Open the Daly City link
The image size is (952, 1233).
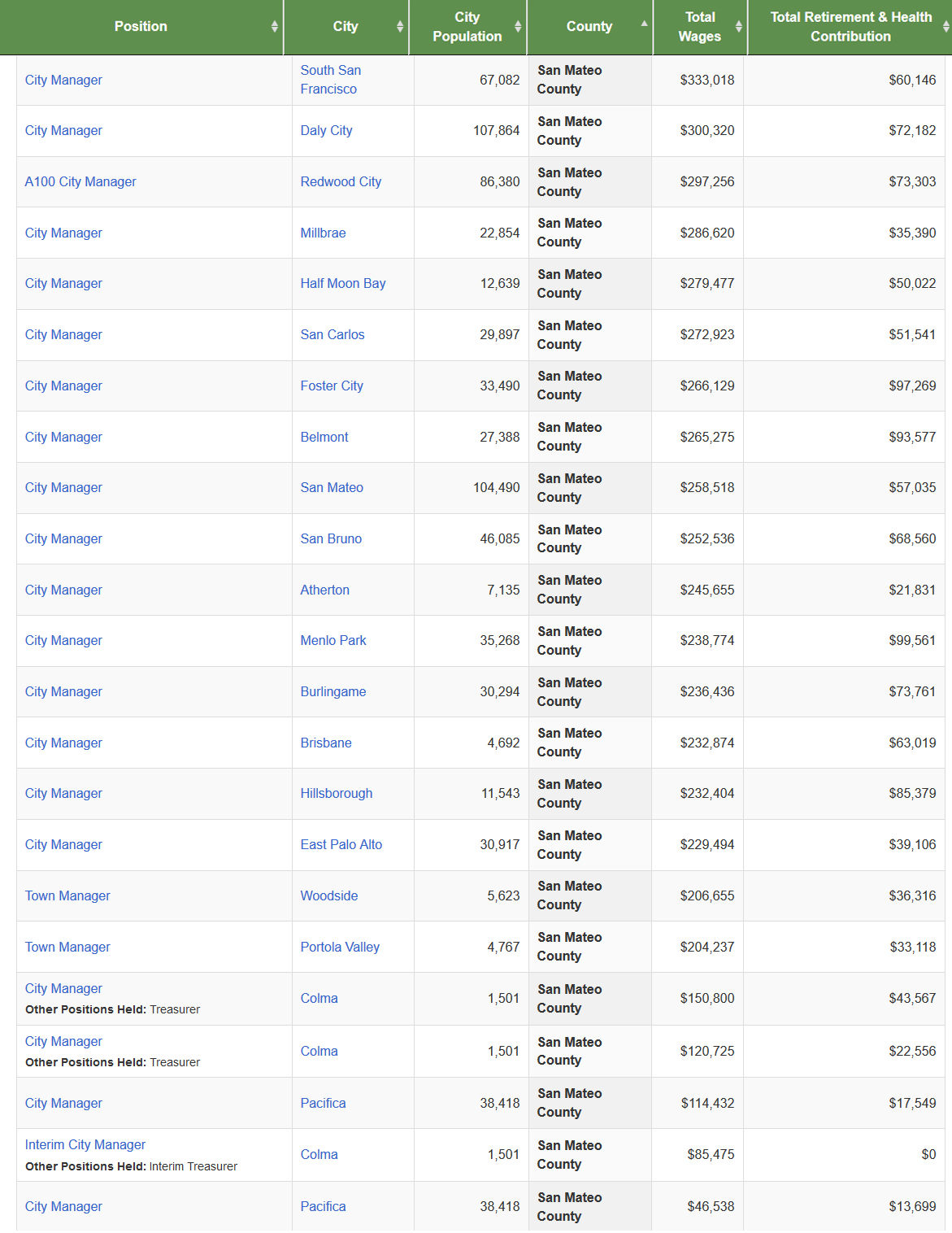[x=326, y=130]
